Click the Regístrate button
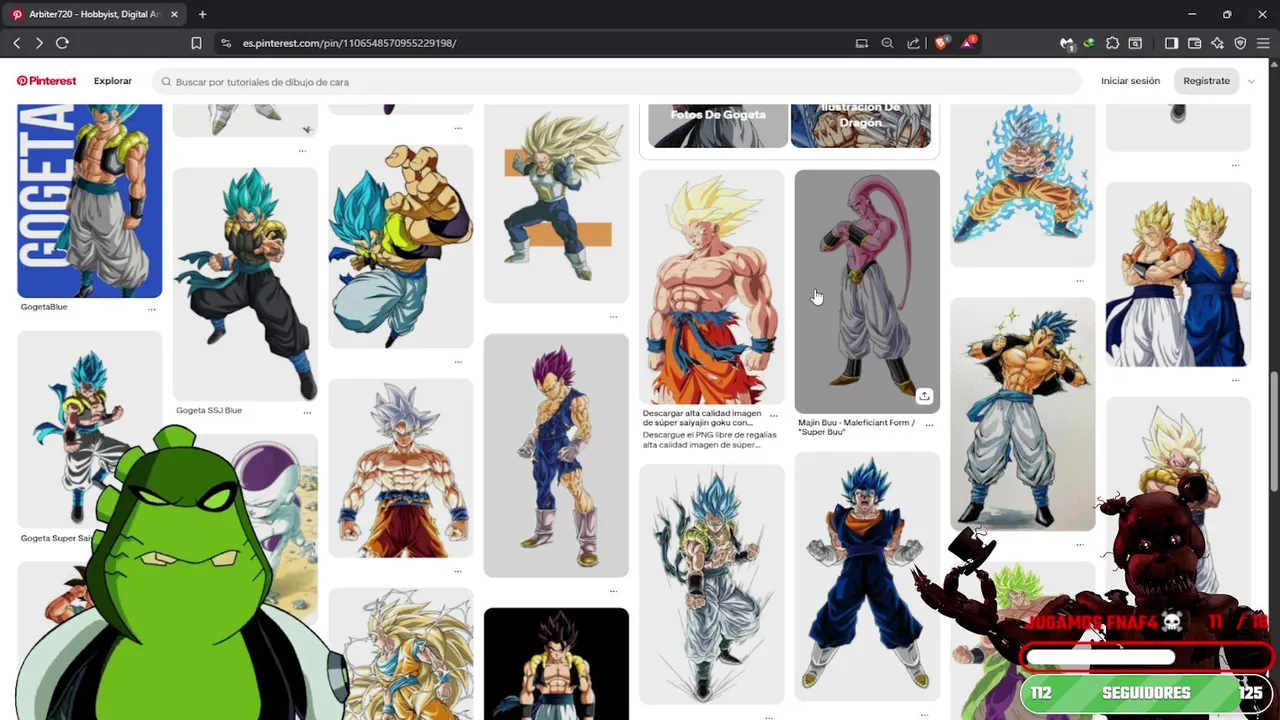 point(1206,81)
